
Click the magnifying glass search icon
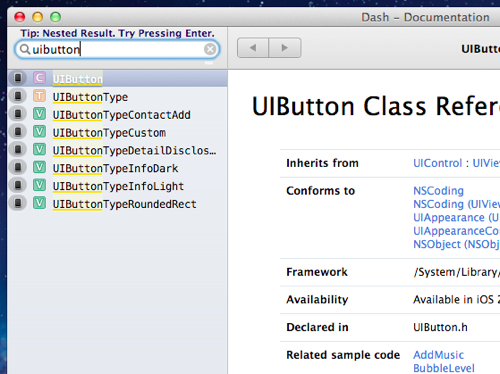(25, 49)
